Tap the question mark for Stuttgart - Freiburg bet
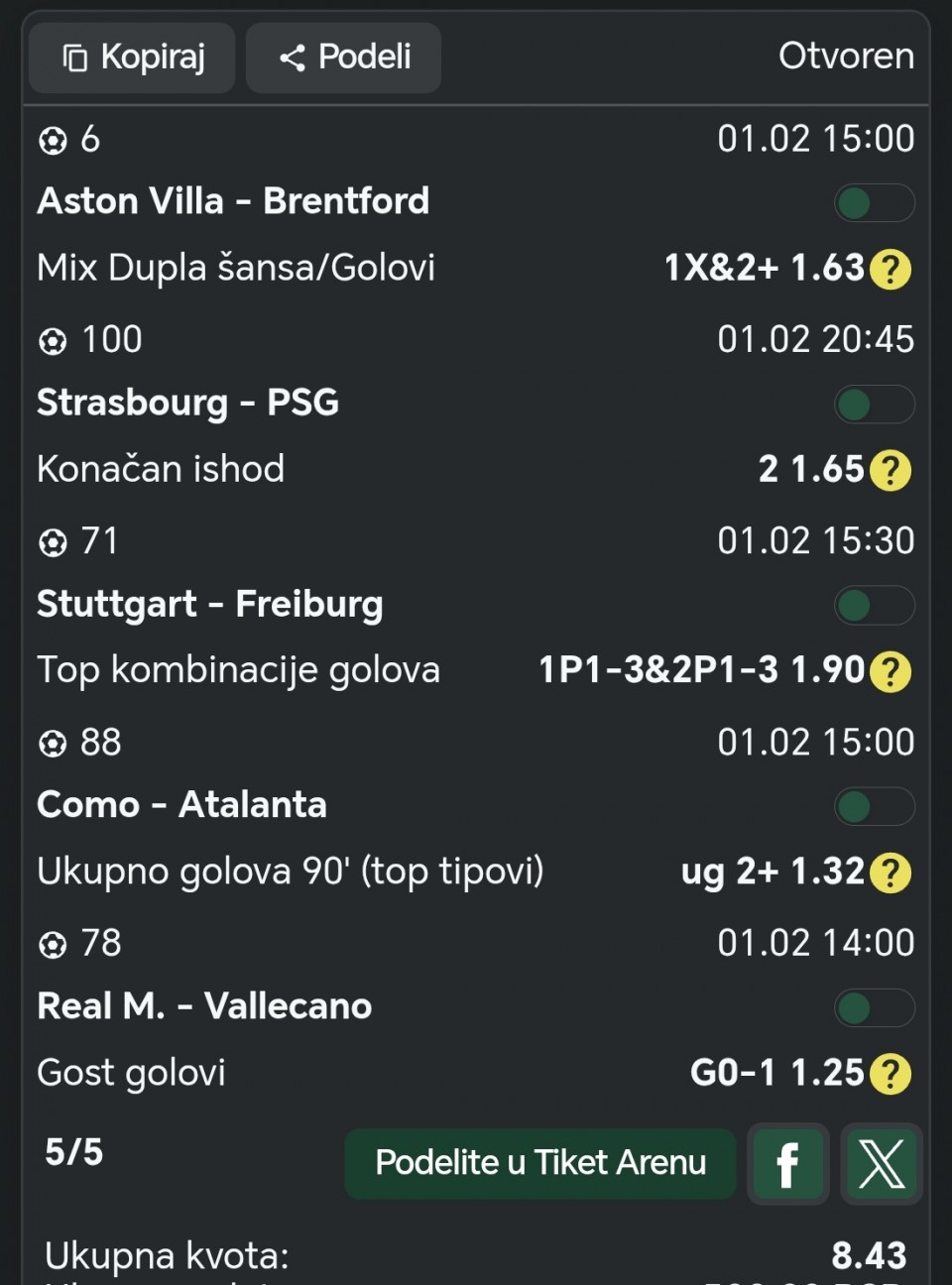Screen dimensions: 952x1285 [x=890, y=671]
